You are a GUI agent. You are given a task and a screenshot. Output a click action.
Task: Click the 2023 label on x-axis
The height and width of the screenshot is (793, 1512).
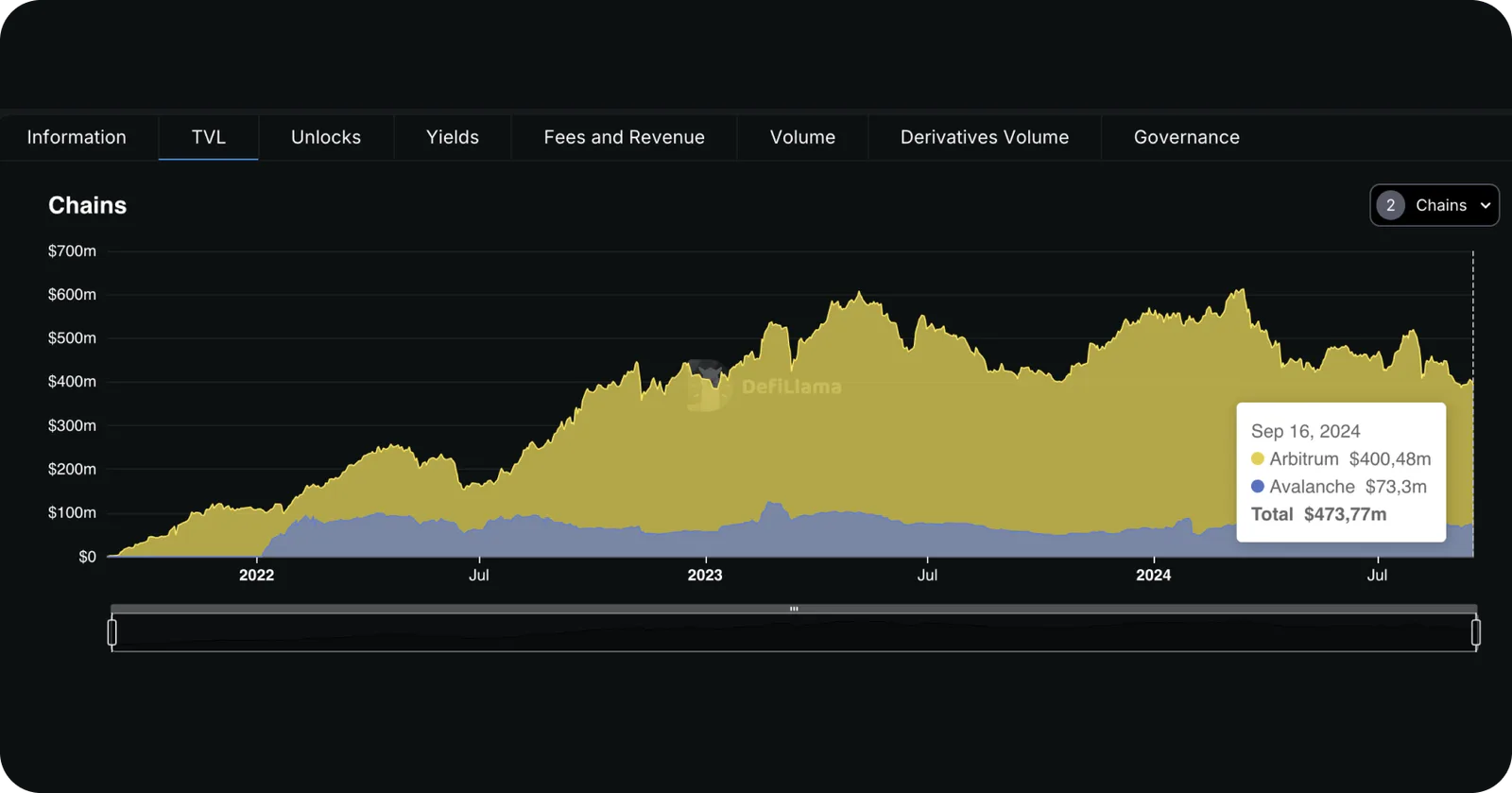tap(705, 575)
